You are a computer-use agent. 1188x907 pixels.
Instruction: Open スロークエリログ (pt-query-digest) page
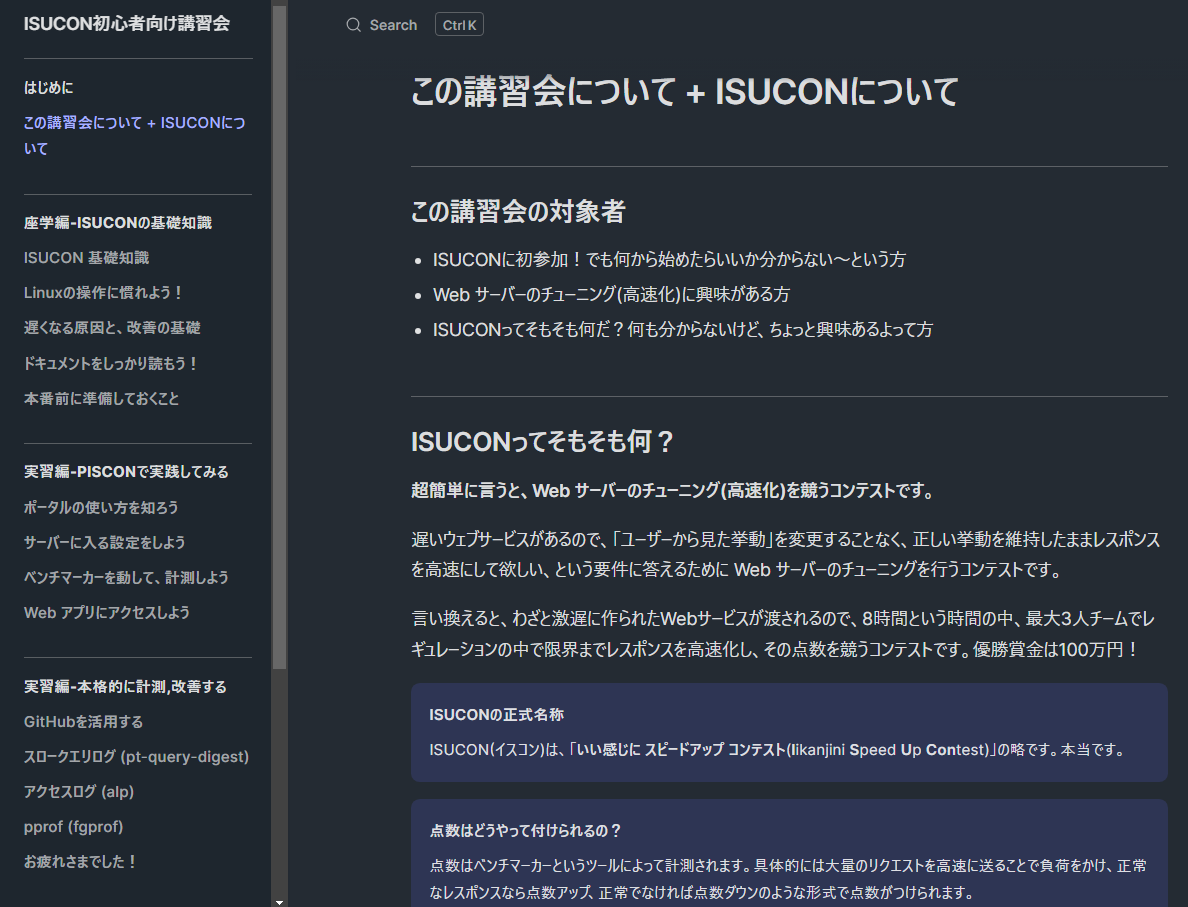(x=136, y=756)
